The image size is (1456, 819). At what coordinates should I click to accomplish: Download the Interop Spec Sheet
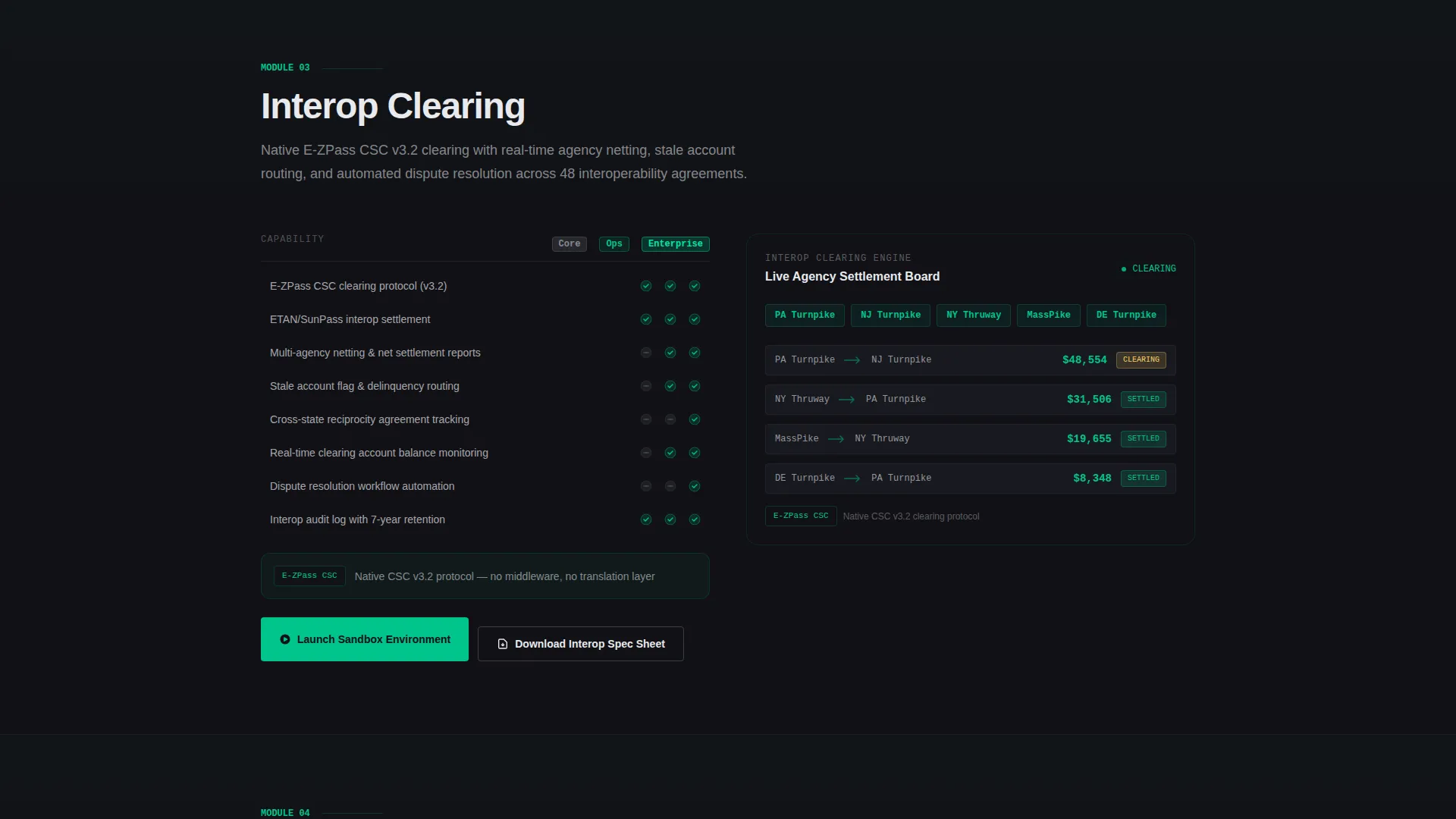pos(581,644)
